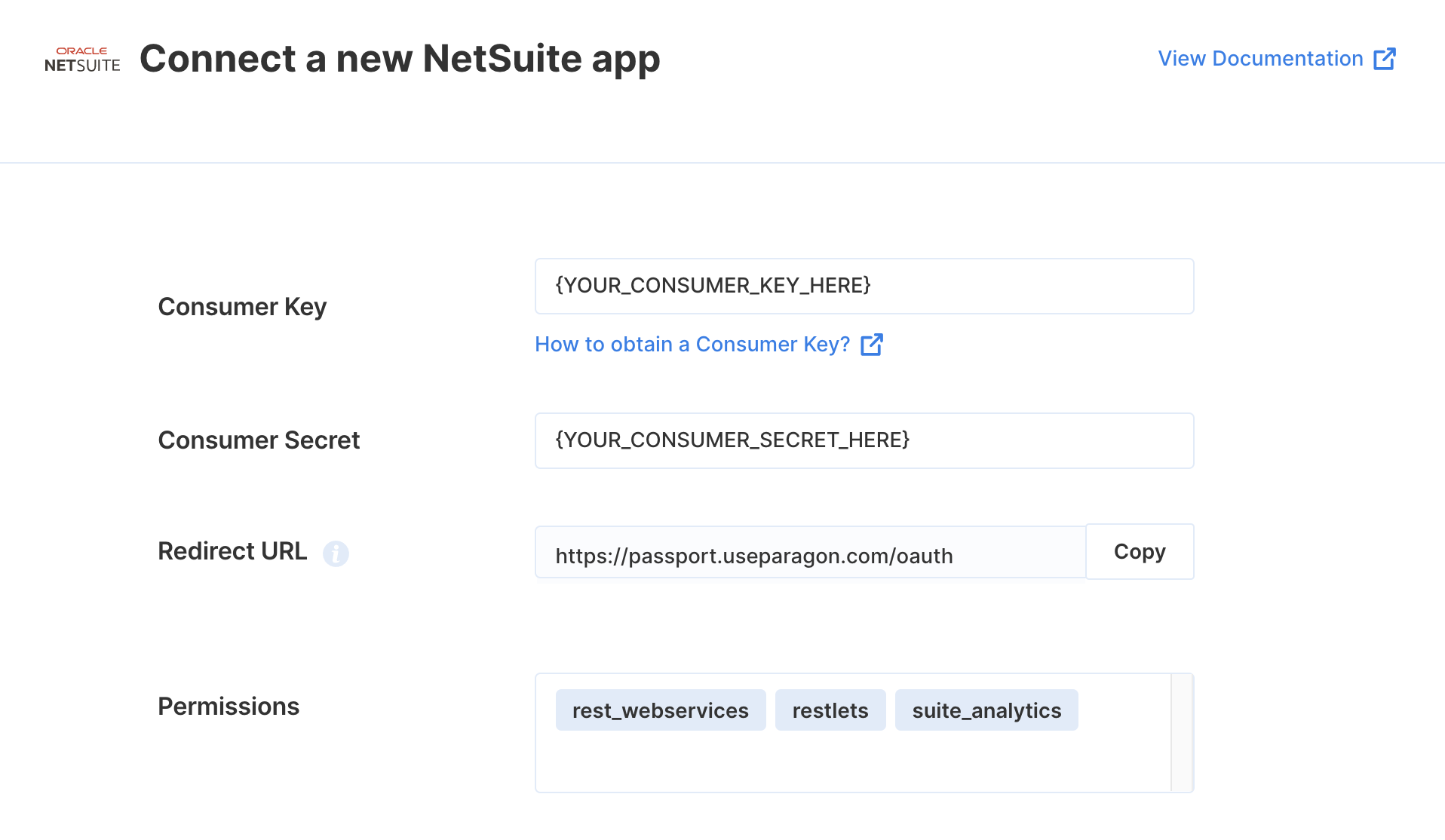1445x840 pixels.
Task: Click empty area of Permissions box
Action: [852, 762]
